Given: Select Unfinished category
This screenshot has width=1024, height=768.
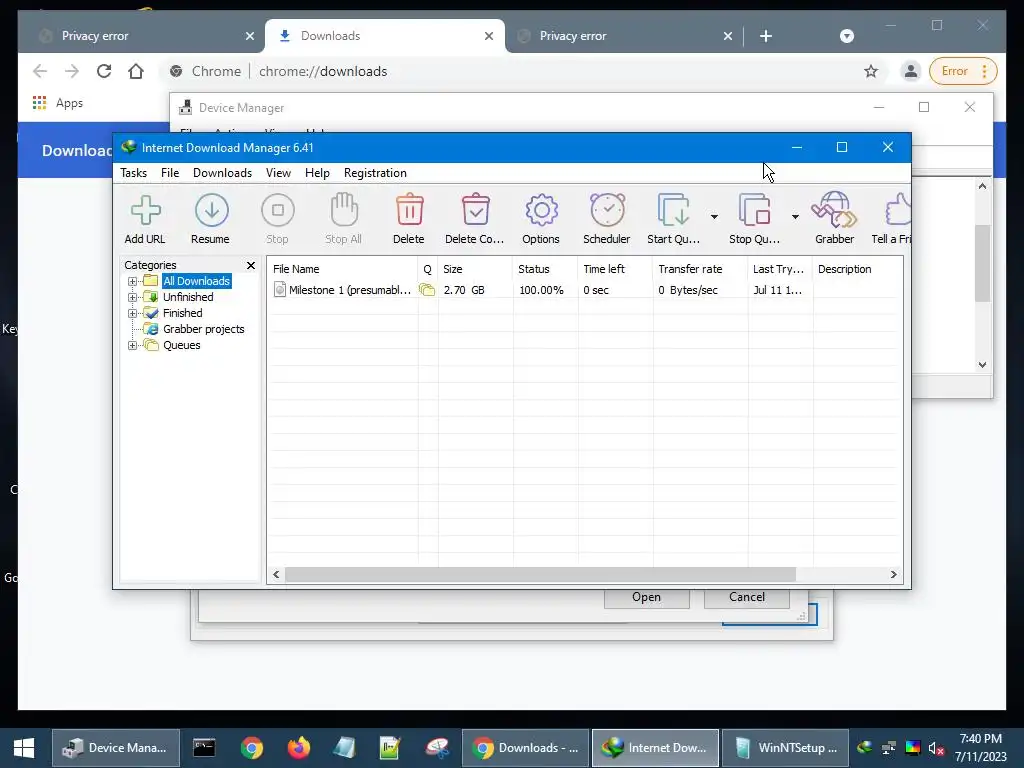Looking at the screenshot, I should [188, 297].
